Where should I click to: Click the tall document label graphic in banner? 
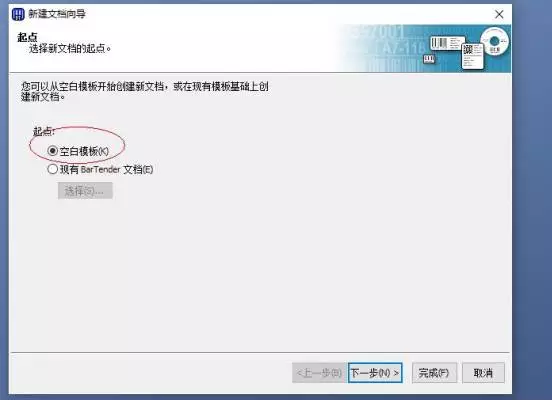pos(472,56)
